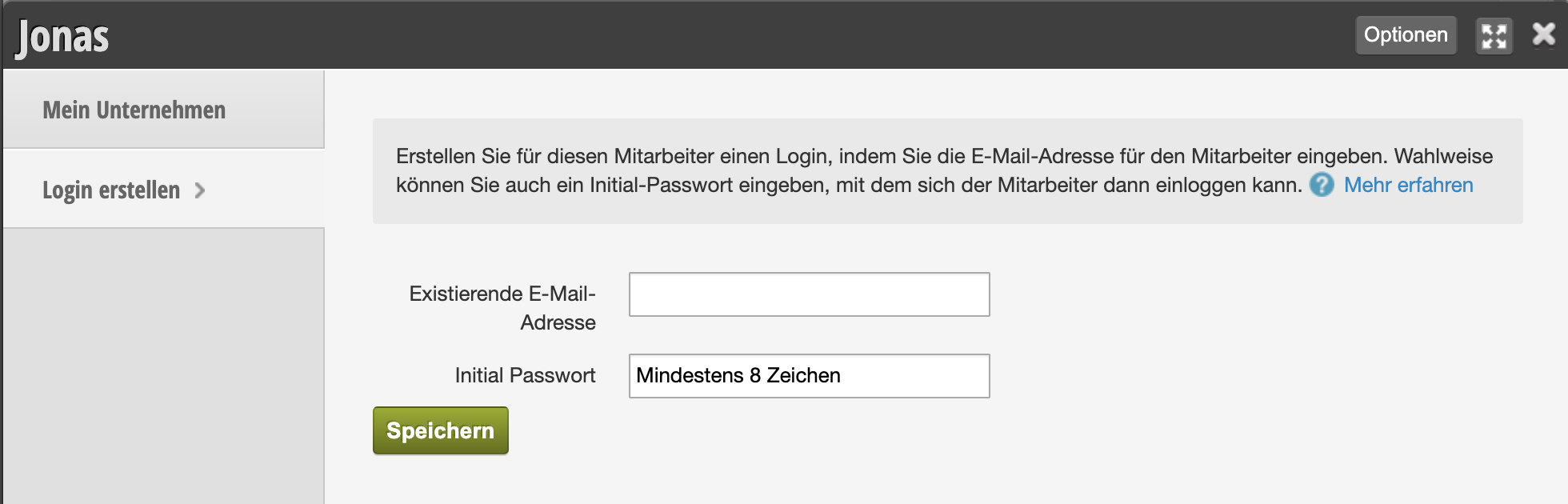1568x504 pixels.
Task: Expand the dialog to fullscreen
Action: pyautogui.click(x=1494, y=36)
